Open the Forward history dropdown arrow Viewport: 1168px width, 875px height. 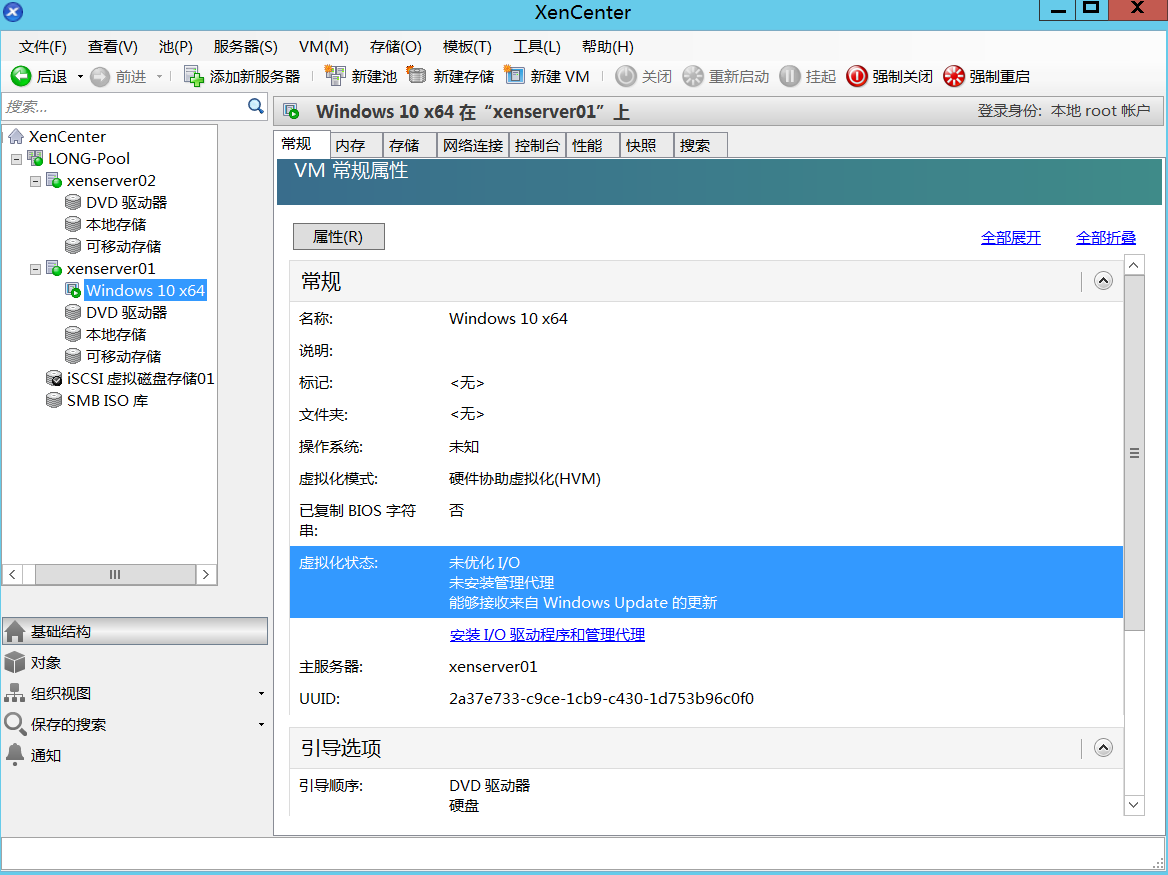click(159, 77)
